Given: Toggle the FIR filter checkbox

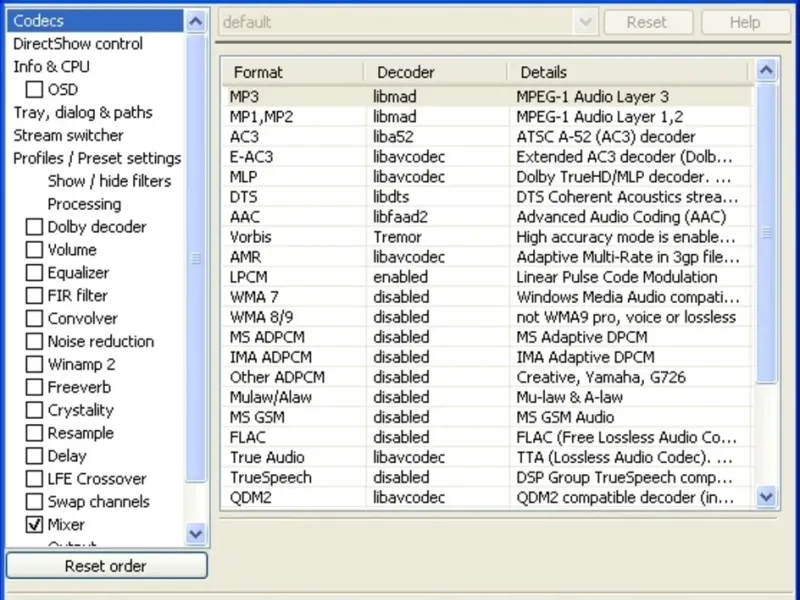Looking at the screenshot, I should (x=34, y=295).
